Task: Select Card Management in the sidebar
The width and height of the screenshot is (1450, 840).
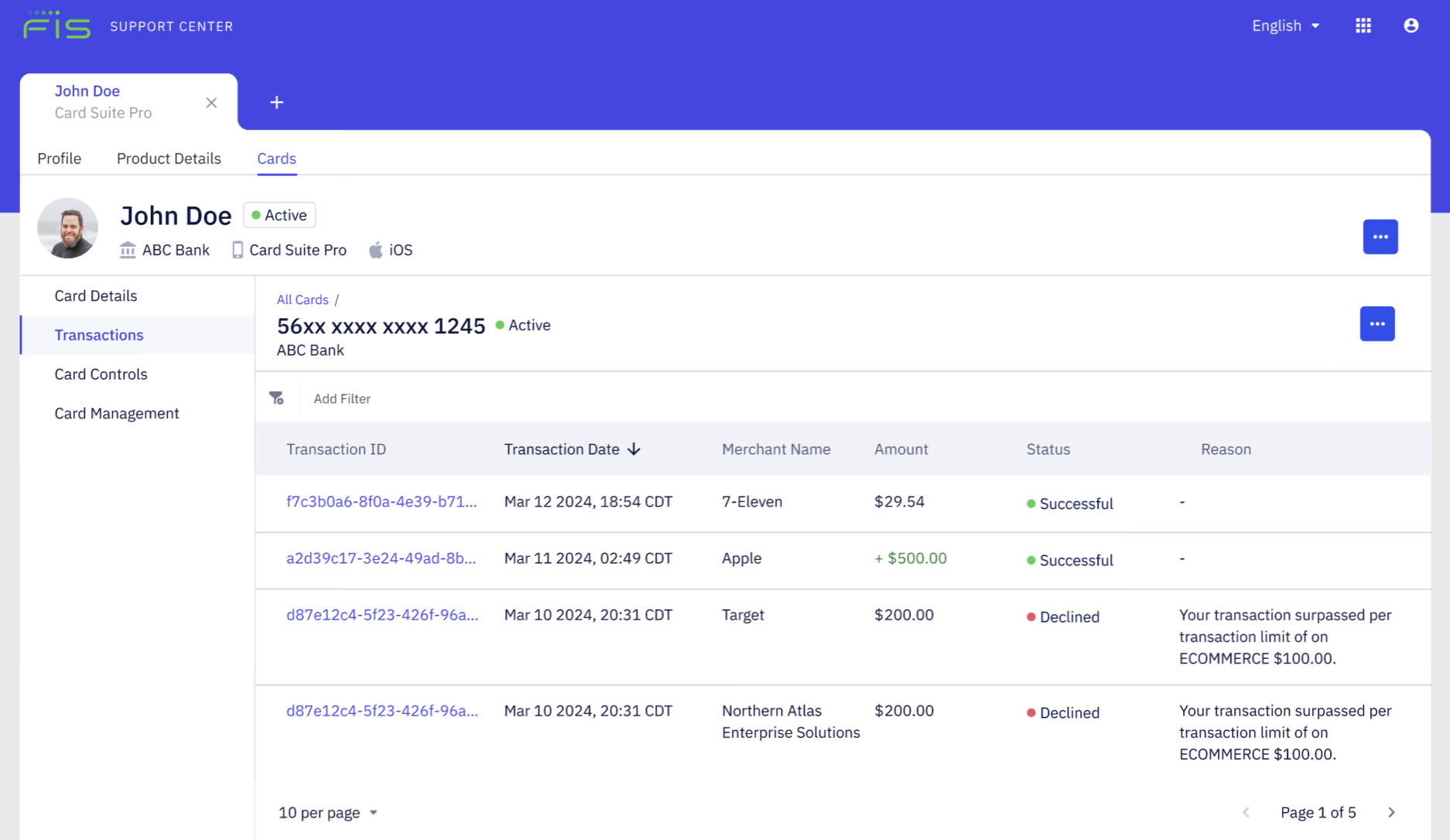Action: [117, 413]
